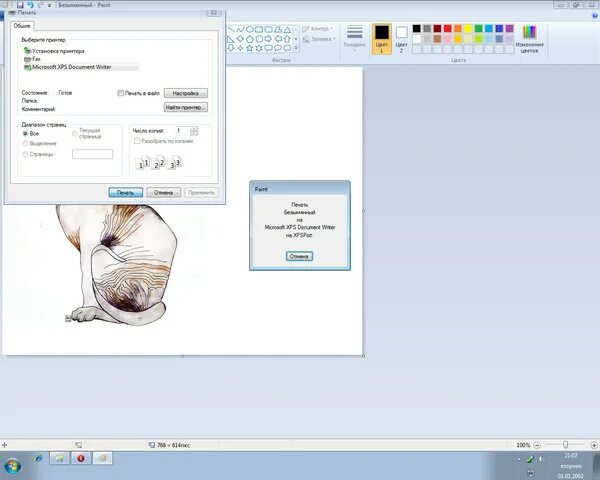
Task: Pick the purple swatch in palette
Action: (509, 29)
